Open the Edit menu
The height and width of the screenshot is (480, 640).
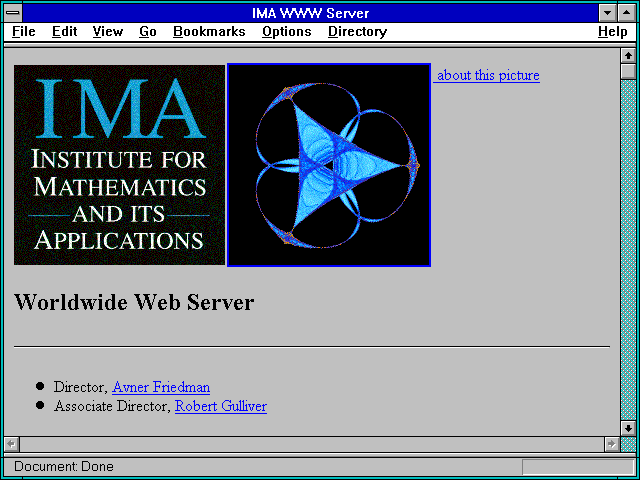(64, 31)
